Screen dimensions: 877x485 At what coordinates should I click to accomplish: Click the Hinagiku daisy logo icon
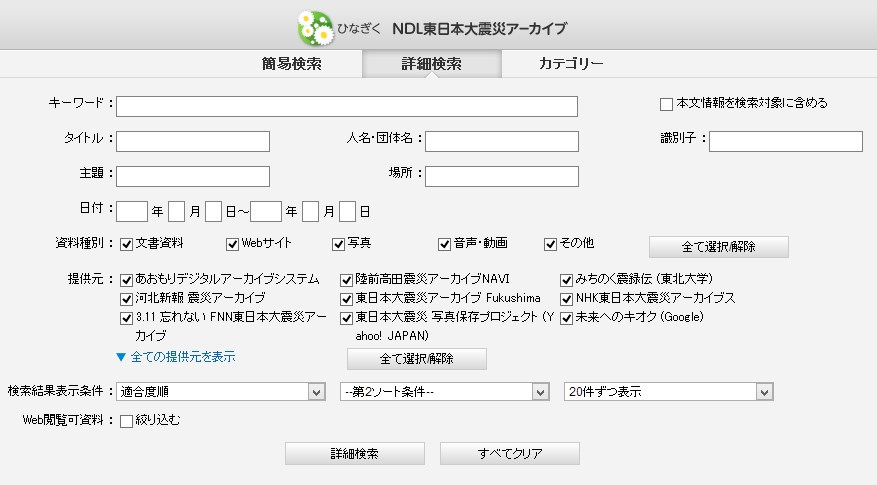pos(316,28)
